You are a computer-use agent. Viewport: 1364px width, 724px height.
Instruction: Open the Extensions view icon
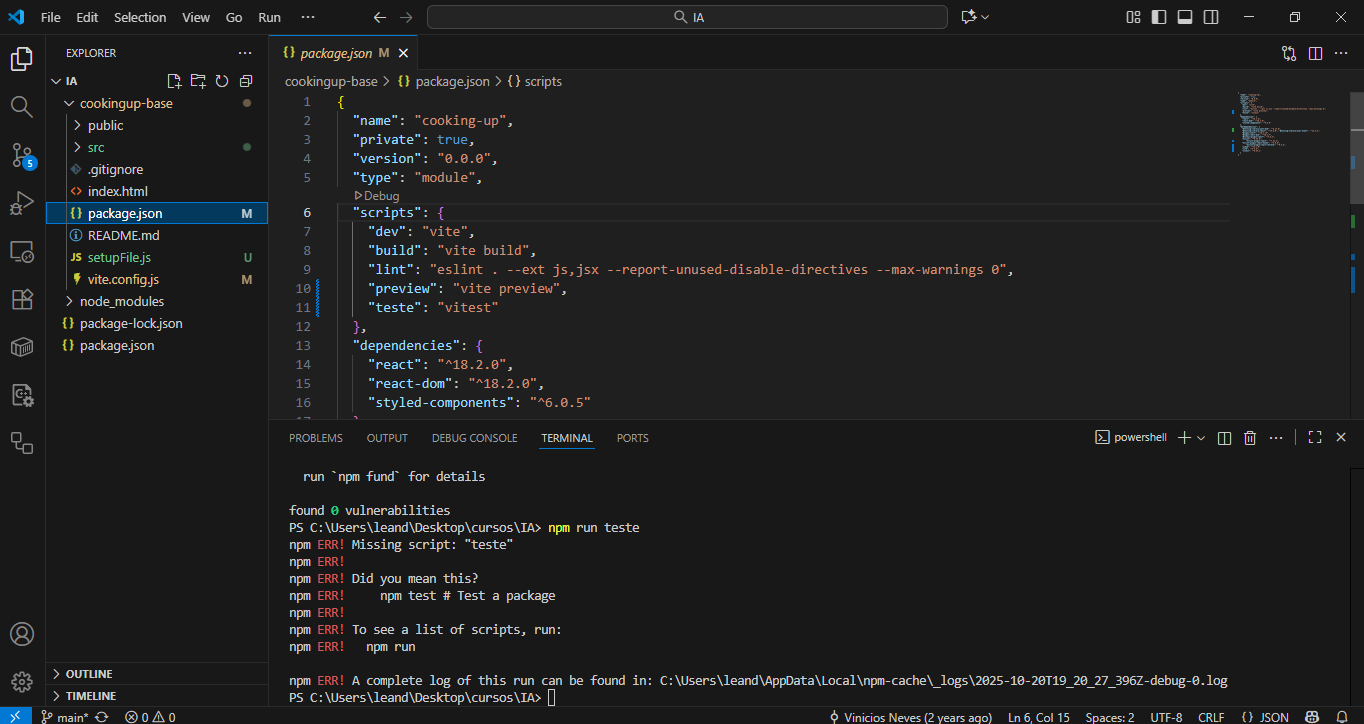(22, 299)
